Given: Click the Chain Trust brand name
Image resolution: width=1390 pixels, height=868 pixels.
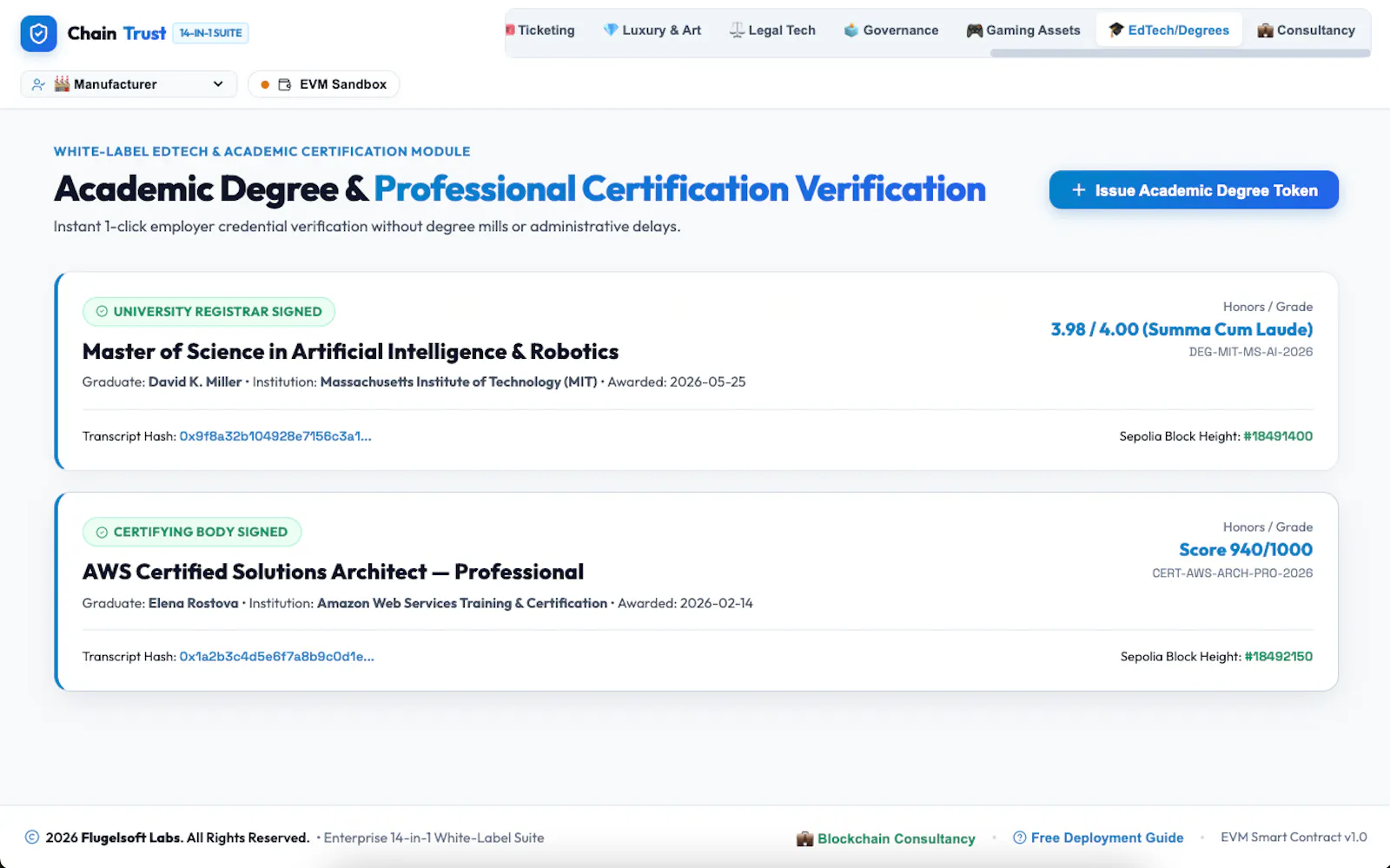Looking at the screenshot, I should pos(116,33).
